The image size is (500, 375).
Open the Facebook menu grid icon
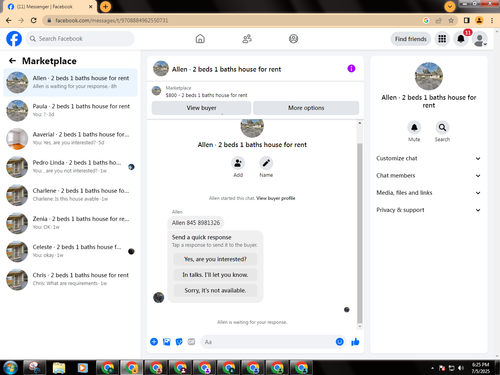pos(442,39)
